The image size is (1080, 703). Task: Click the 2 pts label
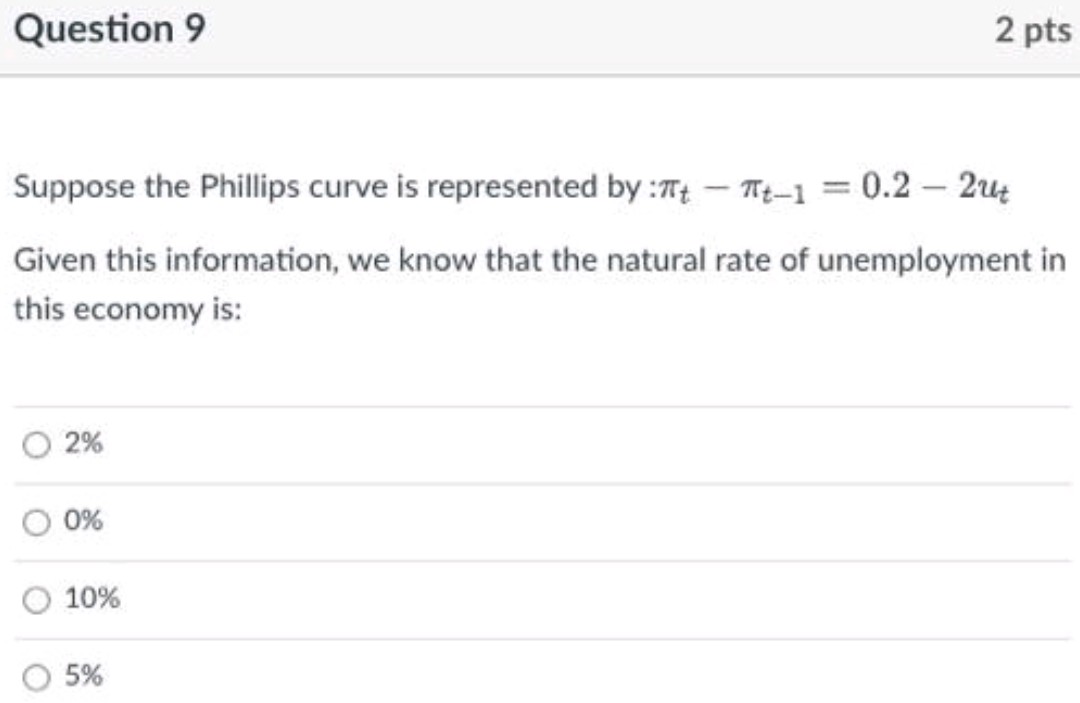1032,28
